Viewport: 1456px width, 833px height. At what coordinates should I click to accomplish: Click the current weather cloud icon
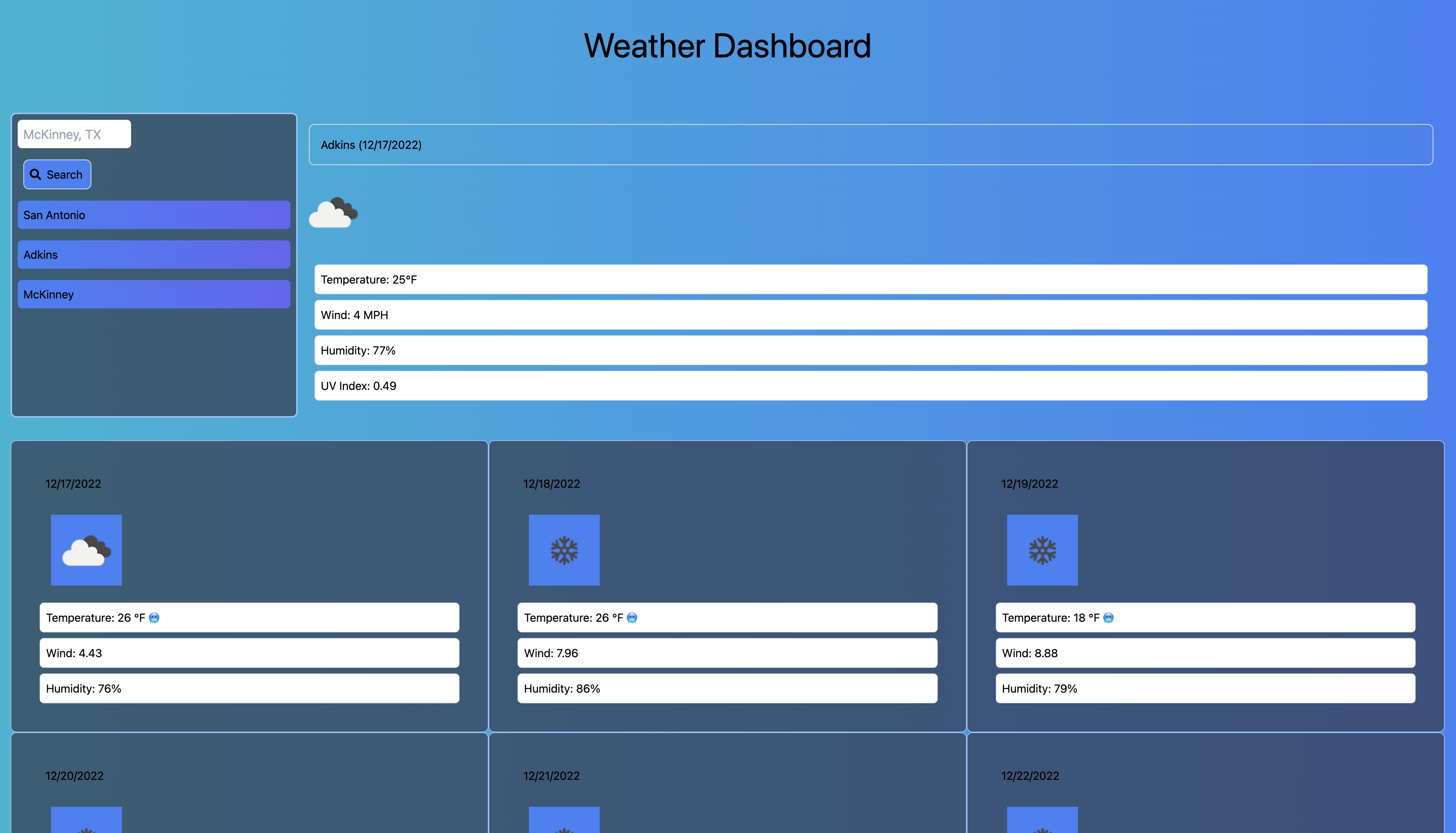(333, 213)
